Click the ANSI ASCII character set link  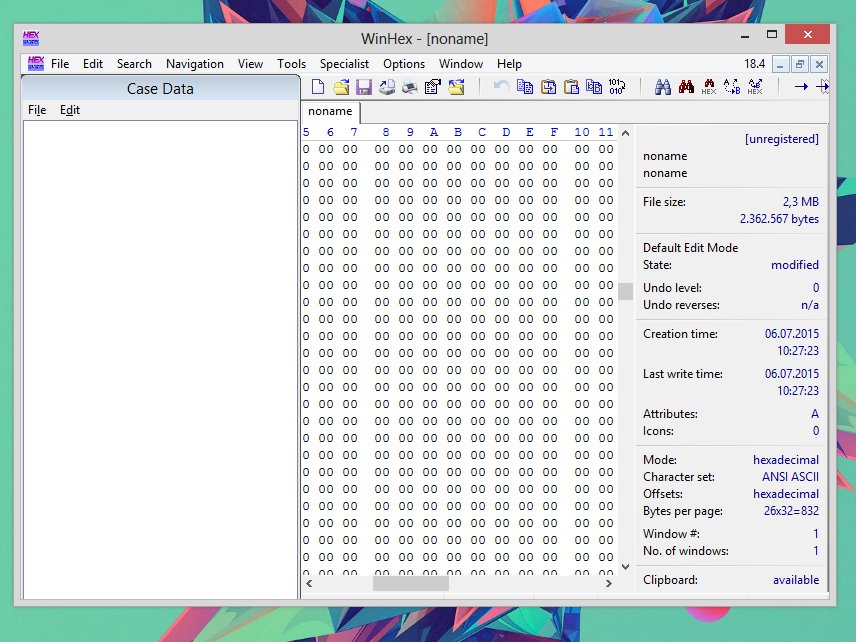[x=789, y=476]
